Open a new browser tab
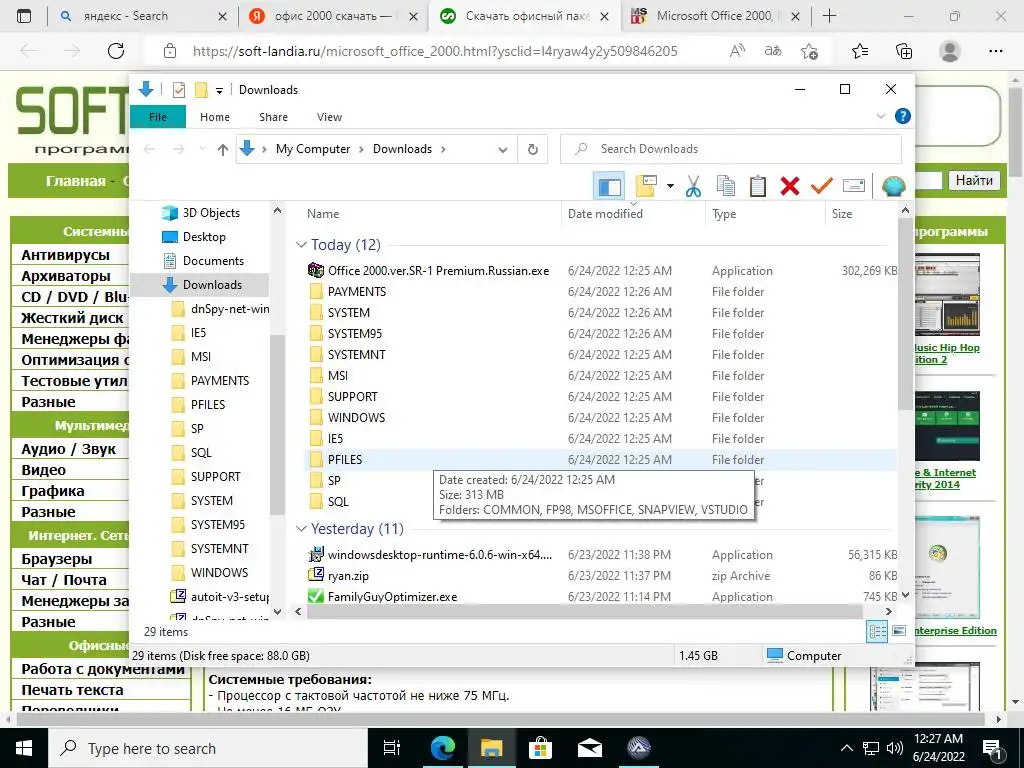 (x=829, y=16)
